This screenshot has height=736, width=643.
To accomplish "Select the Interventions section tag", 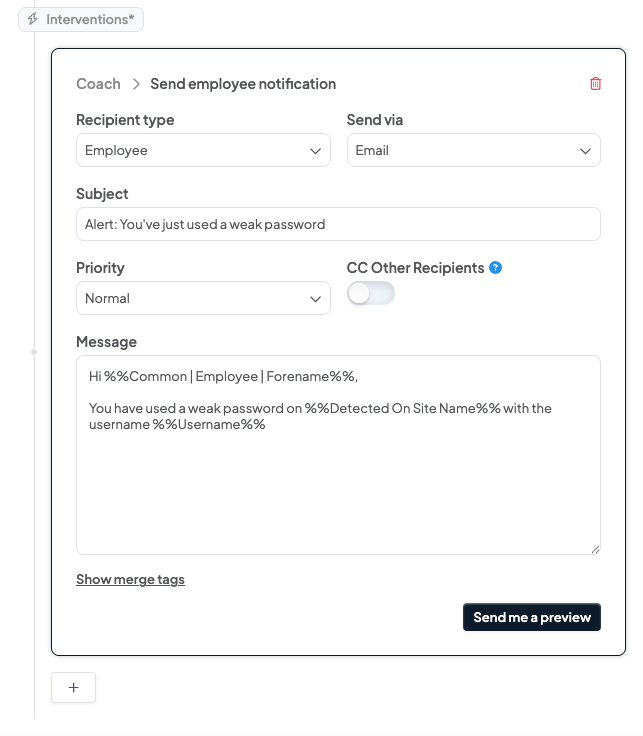I will pyautogui.click(x=81, y=19).
